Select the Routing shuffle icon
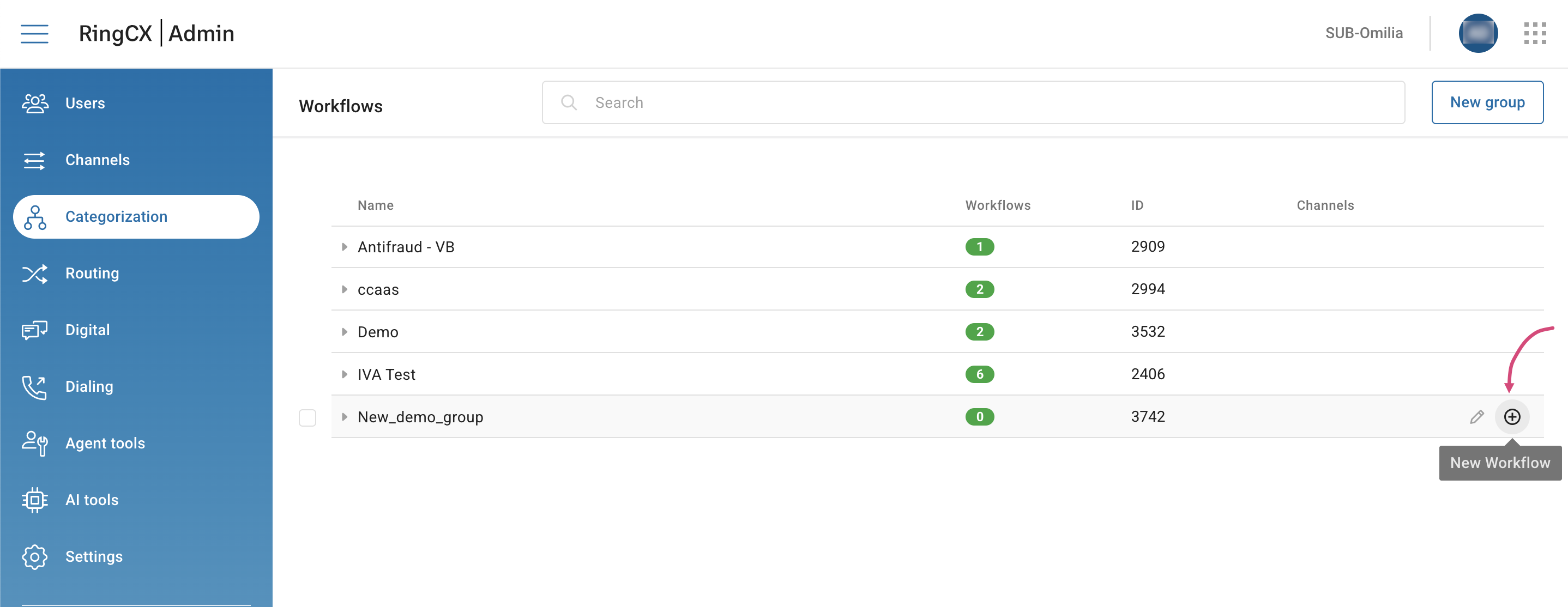Image resolution: width=1568 pixels, height=607 pixels. [35, 274]
